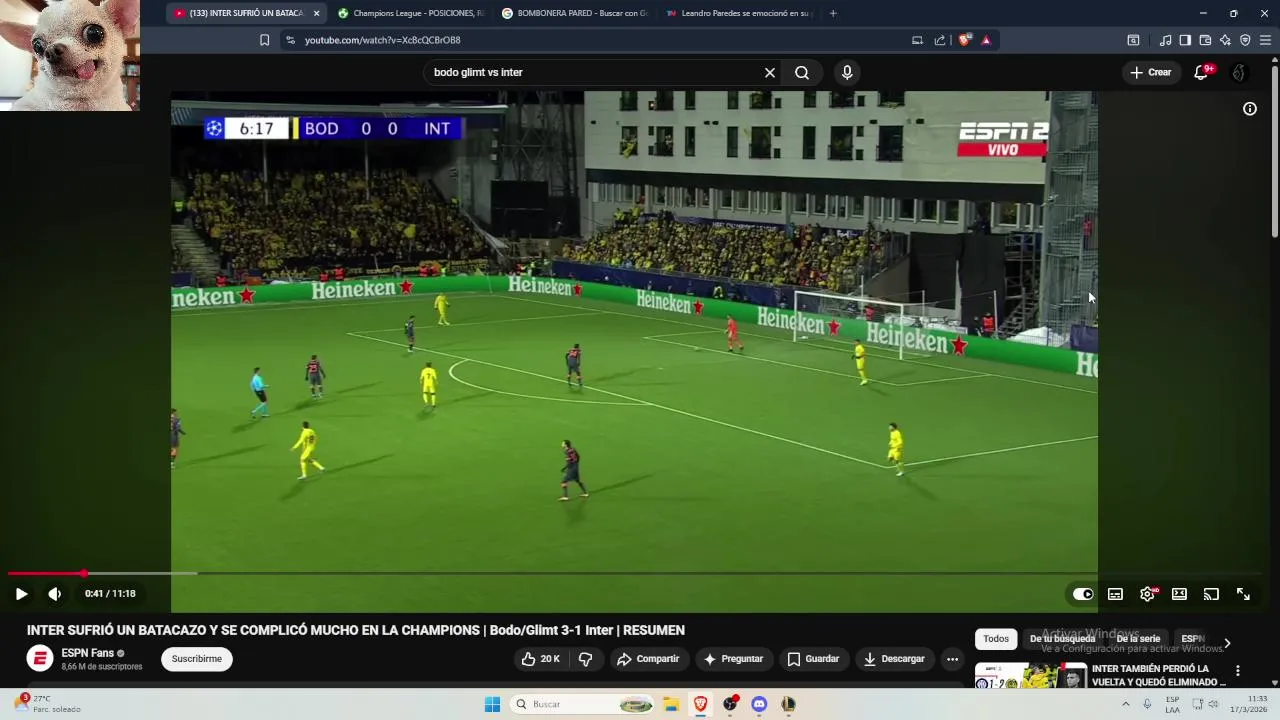Clear the YouTube search box text
Screen dimensions: 1280x720
pyautogui.click(x=770, y=72)
